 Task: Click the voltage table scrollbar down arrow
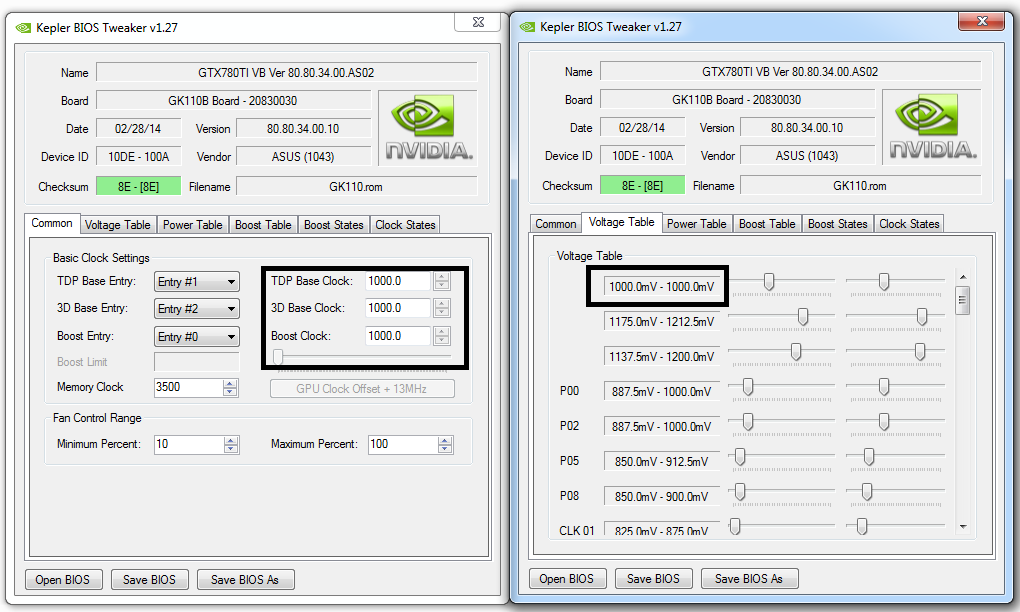pyautogui.click(x=963, y=527)
